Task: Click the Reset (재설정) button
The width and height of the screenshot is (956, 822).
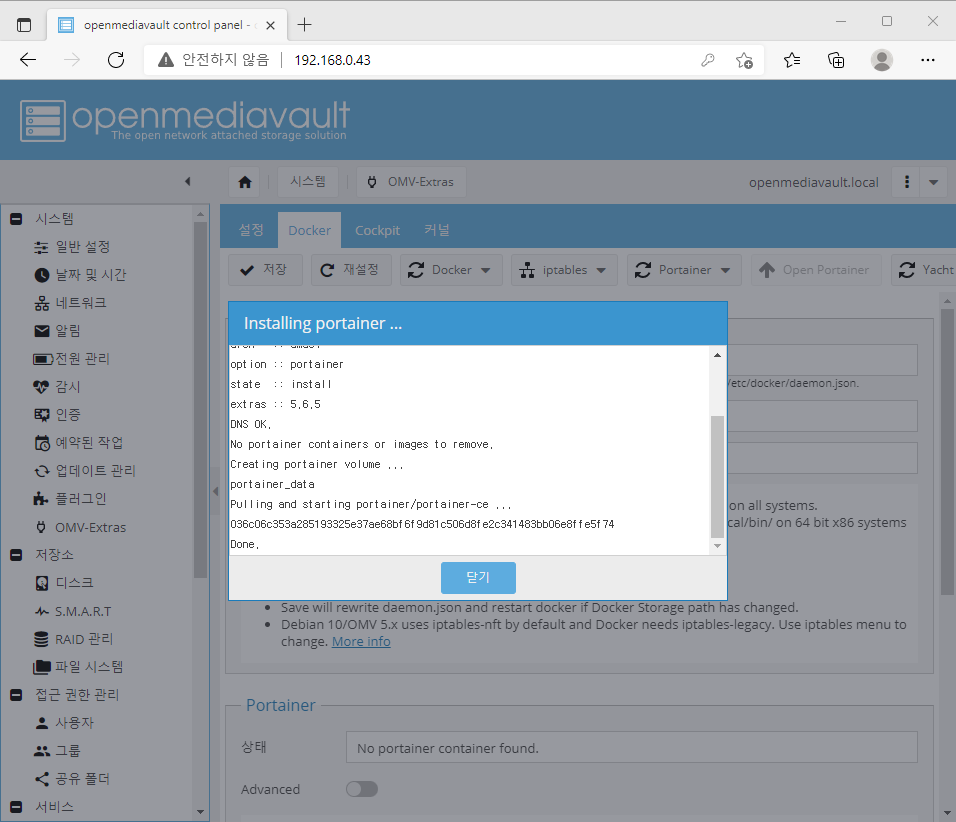Action: tap(351, 270)
